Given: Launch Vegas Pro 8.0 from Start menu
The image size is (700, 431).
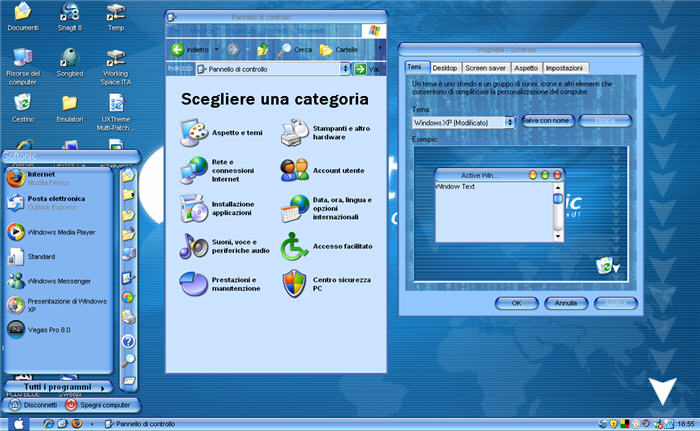Looking at the screenshot, I should [x=57, y=330].
